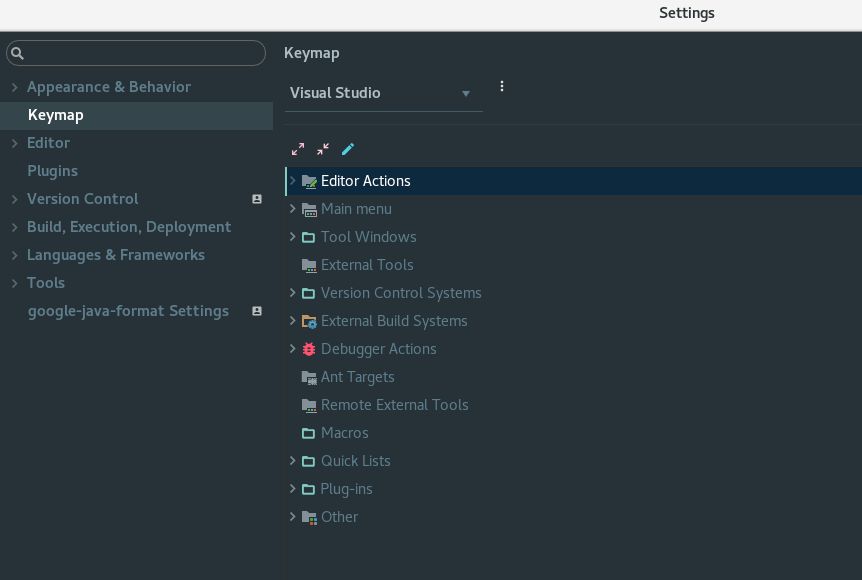Select the Main menu row text

coord(356,209)
